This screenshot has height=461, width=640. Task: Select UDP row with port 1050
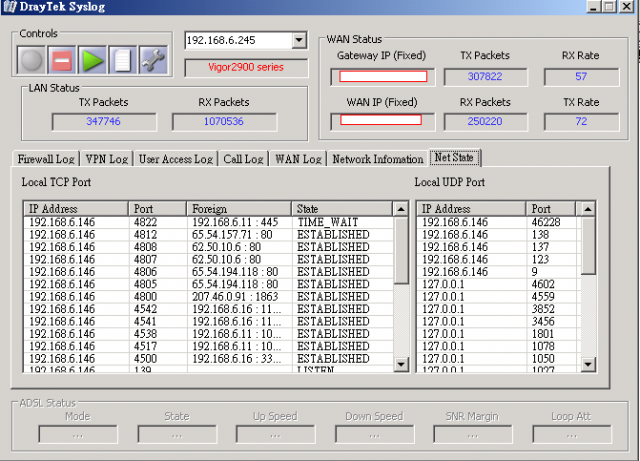point(498,359)
